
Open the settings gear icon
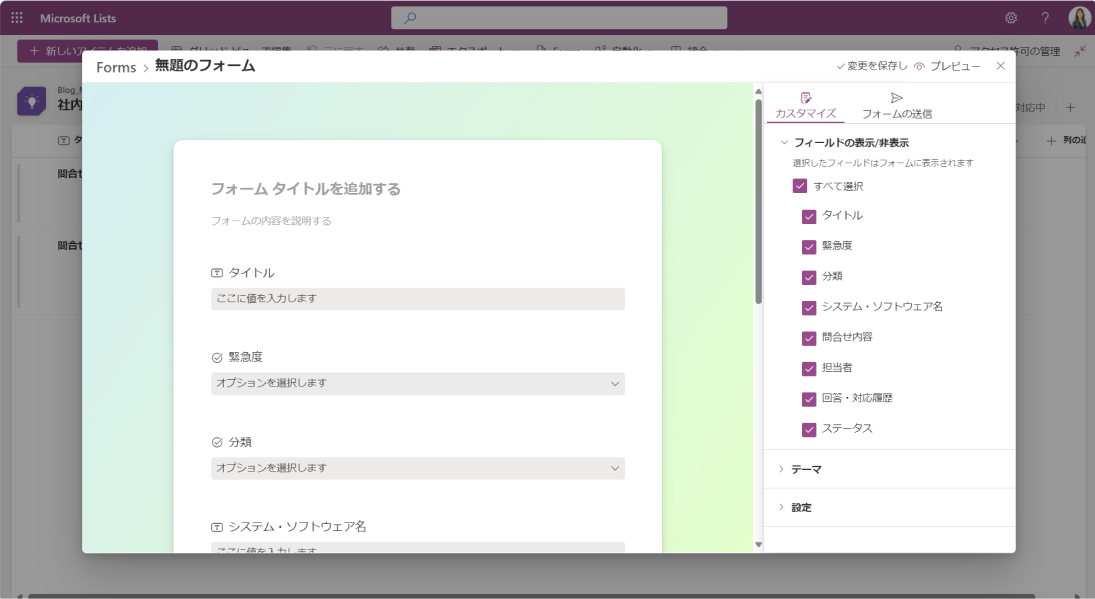[1011, 18]
